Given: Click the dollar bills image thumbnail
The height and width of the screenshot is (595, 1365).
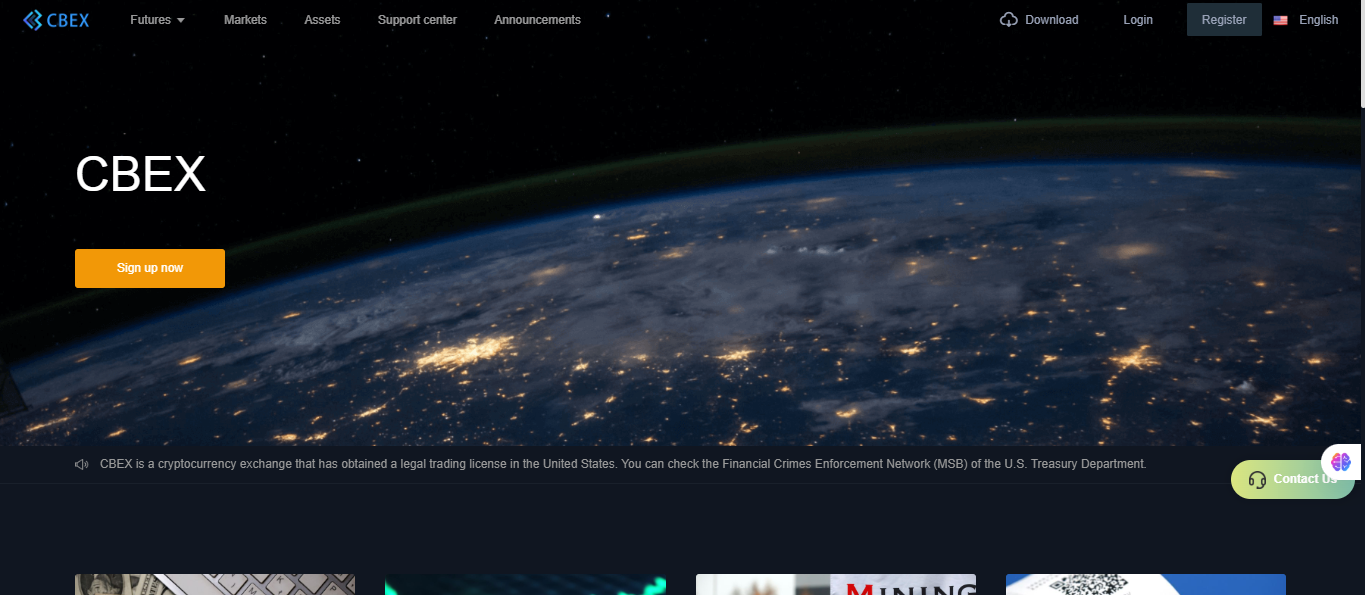Looking at the screenshot, I should pos(214,585).
